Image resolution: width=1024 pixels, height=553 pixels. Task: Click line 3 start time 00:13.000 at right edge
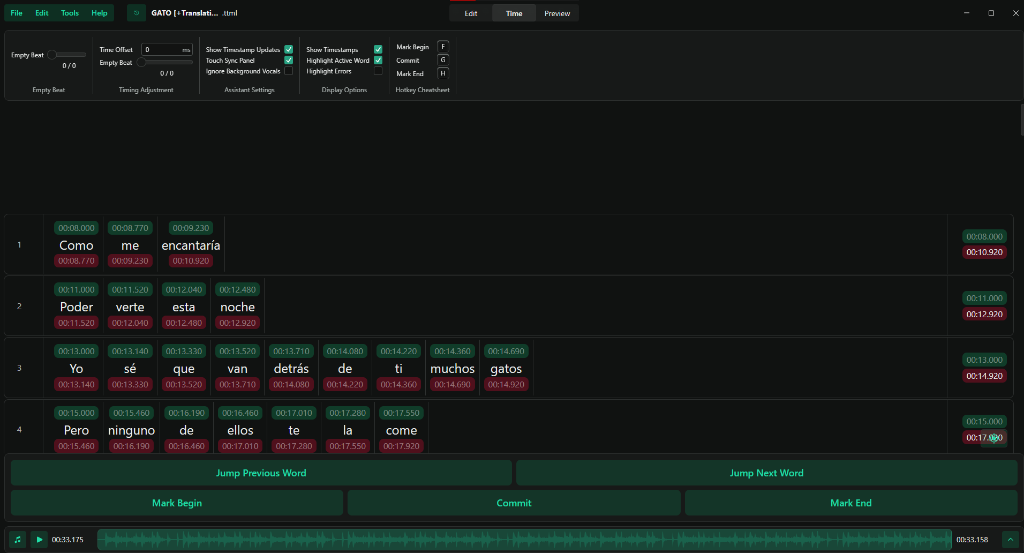984,360
